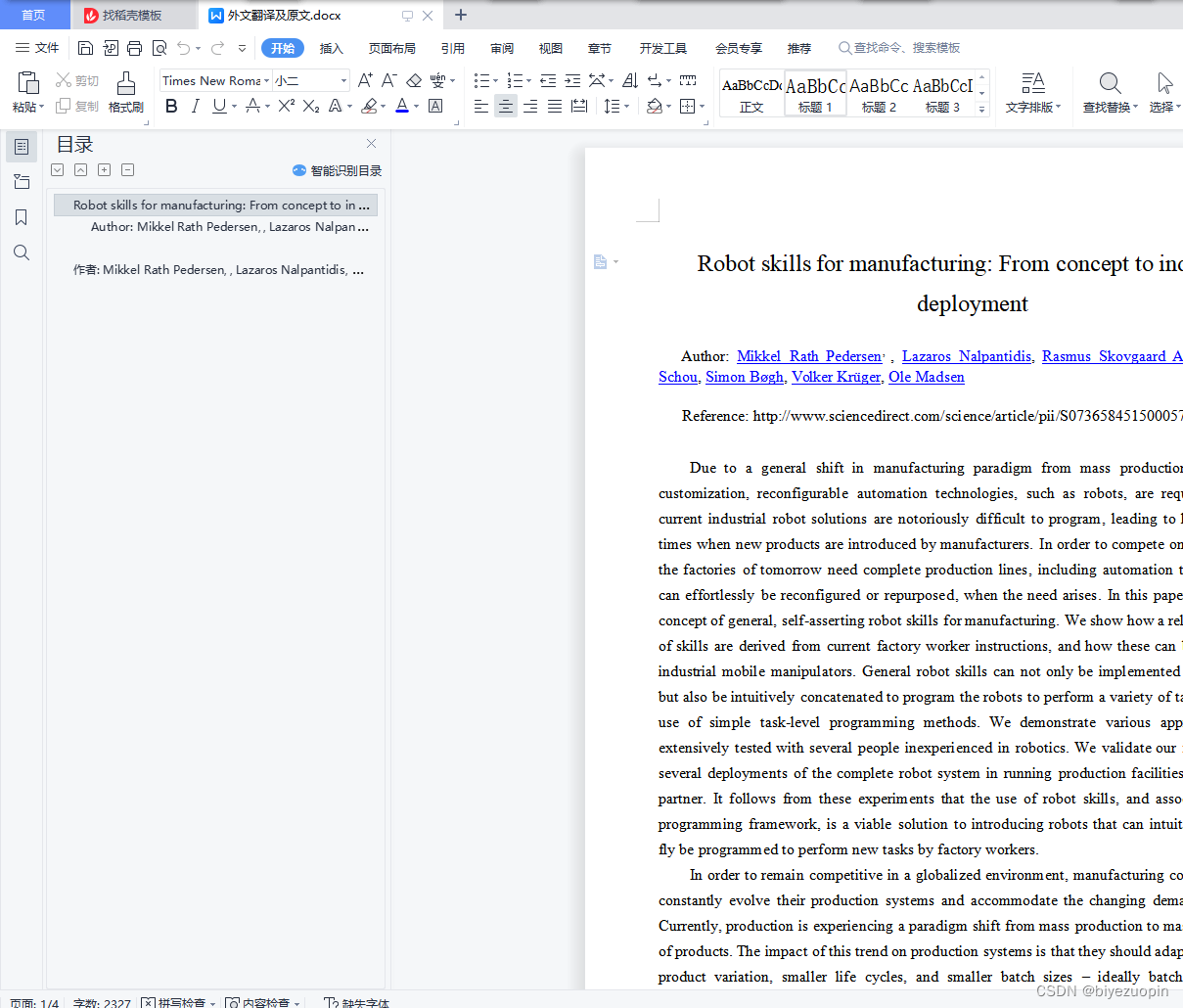The width and height of the screenshot is (1183, 1008).
Task: Select the Format Painter (格式刷) tool
Action: coord(126,92)
